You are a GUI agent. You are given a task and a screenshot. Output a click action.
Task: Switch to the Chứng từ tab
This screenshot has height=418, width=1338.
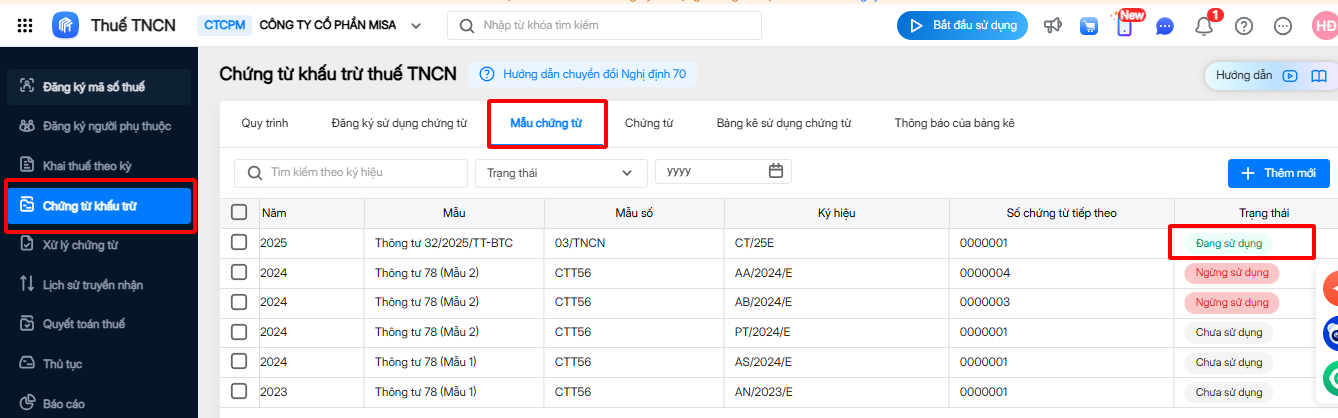pos(648,124)
